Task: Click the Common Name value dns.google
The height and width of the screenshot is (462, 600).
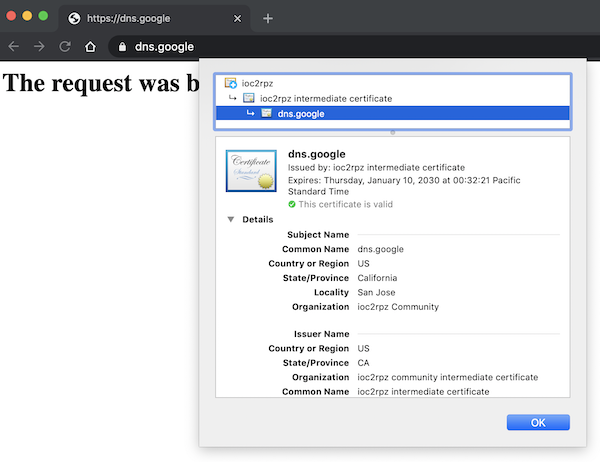Action: coord(380,249)
